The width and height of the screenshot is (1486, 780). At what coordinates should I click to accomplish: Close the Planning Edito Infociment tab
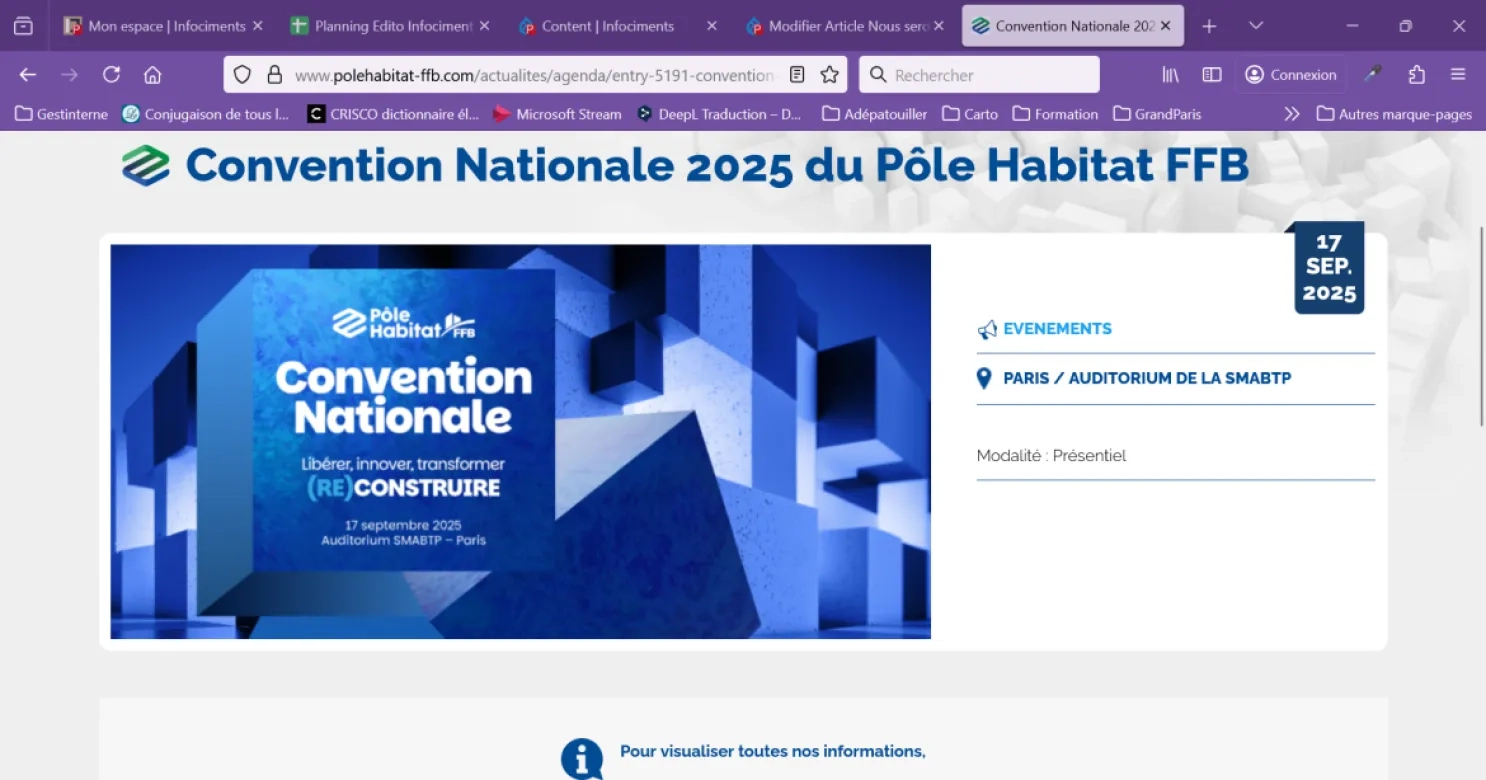[485, 26]
